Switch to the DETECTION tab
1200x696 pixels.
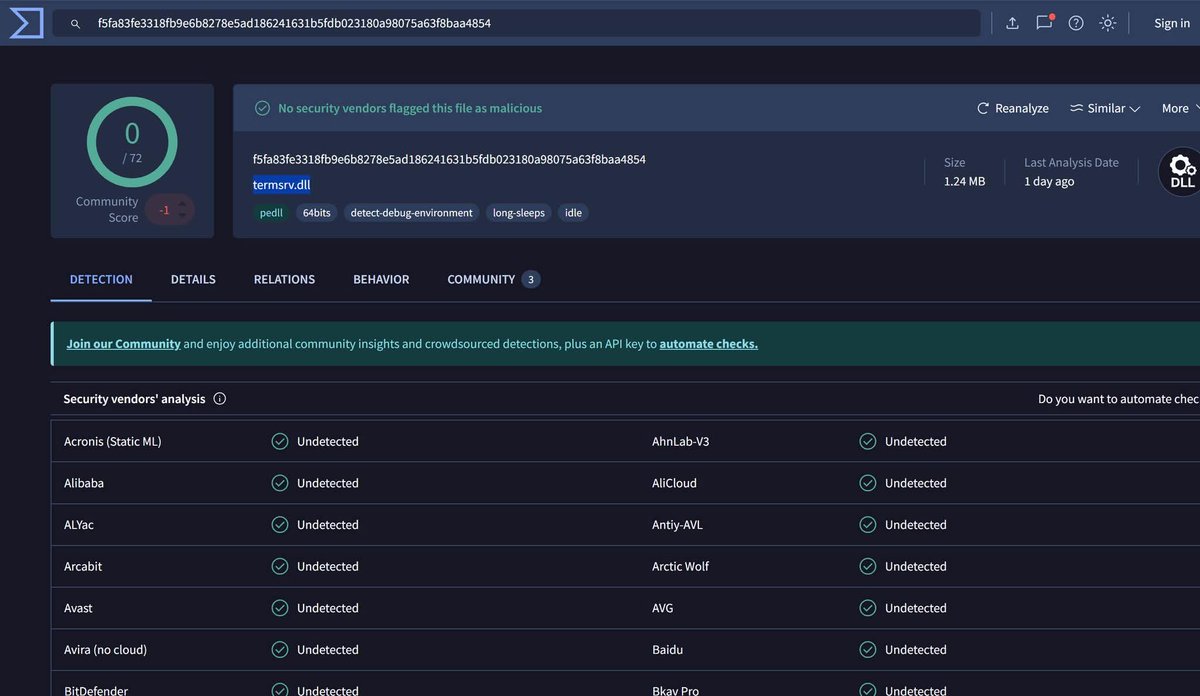pos(101,279)
